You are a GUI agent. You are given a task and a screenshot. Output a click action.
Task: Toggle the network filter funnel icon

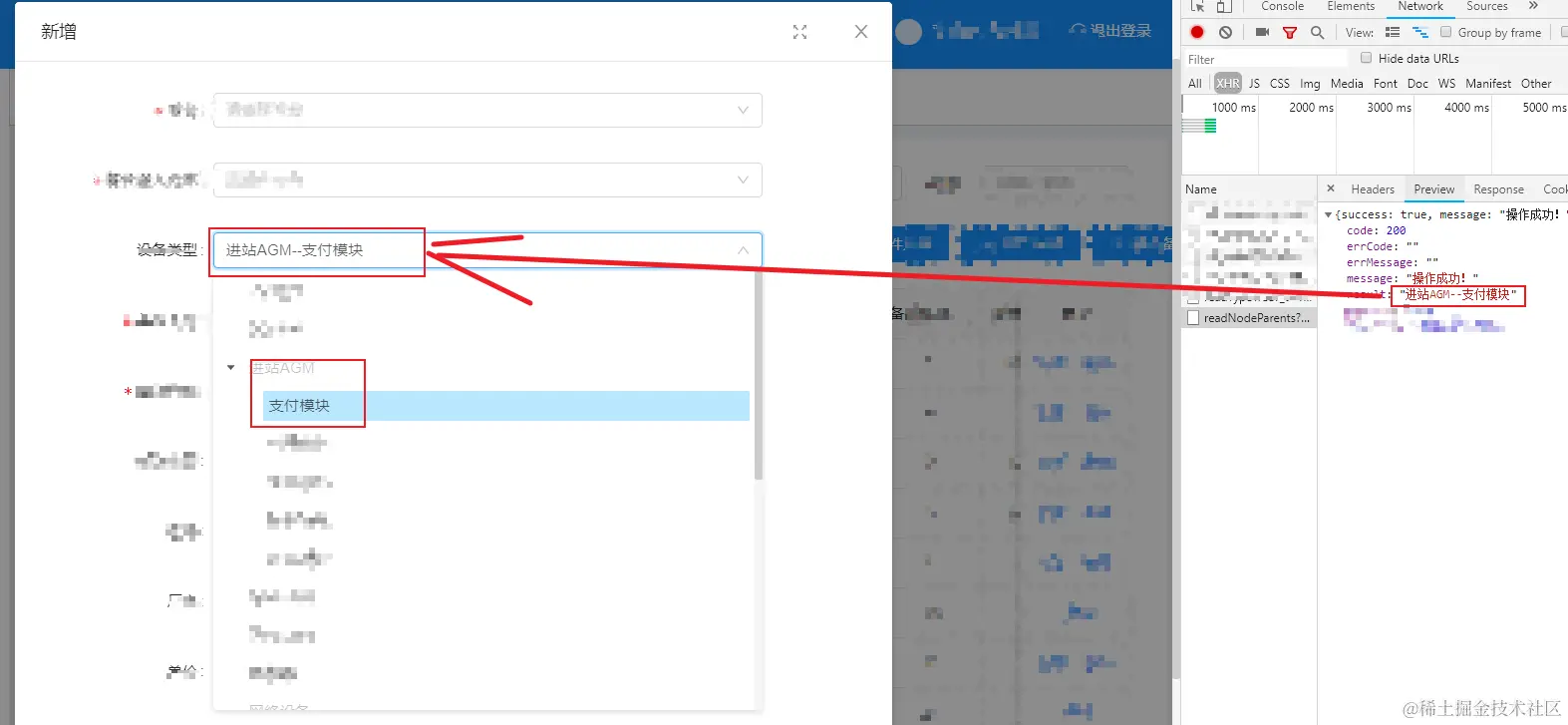pyautogui.click(x=1290, y=33)
